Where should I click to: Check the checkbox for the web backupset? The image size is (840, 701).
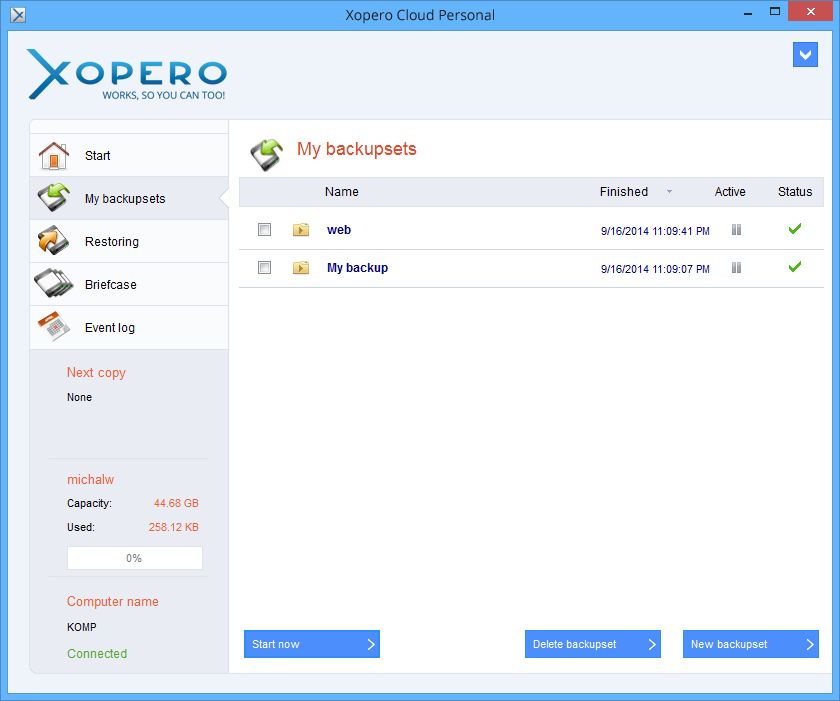(264, 229)
